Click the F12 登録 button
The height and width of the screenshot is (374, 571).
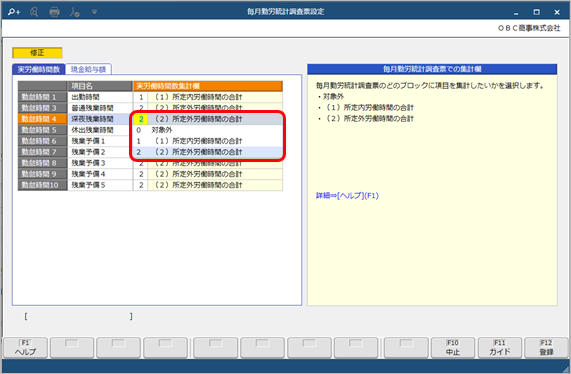tap(546, 348)
